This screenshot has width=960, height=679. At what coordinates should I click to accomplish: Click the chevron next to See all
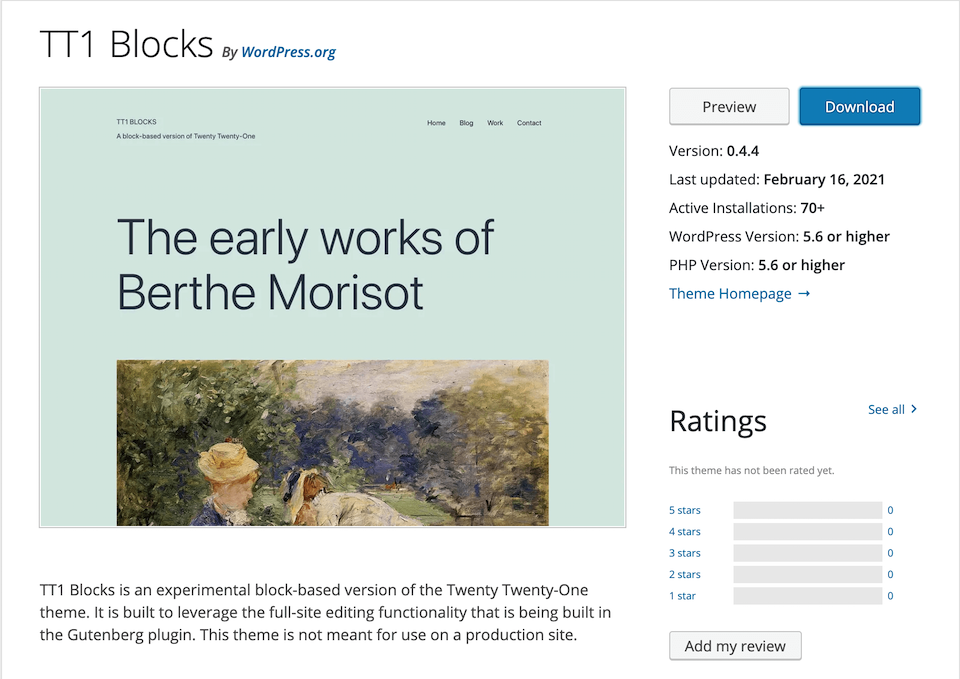914,409
